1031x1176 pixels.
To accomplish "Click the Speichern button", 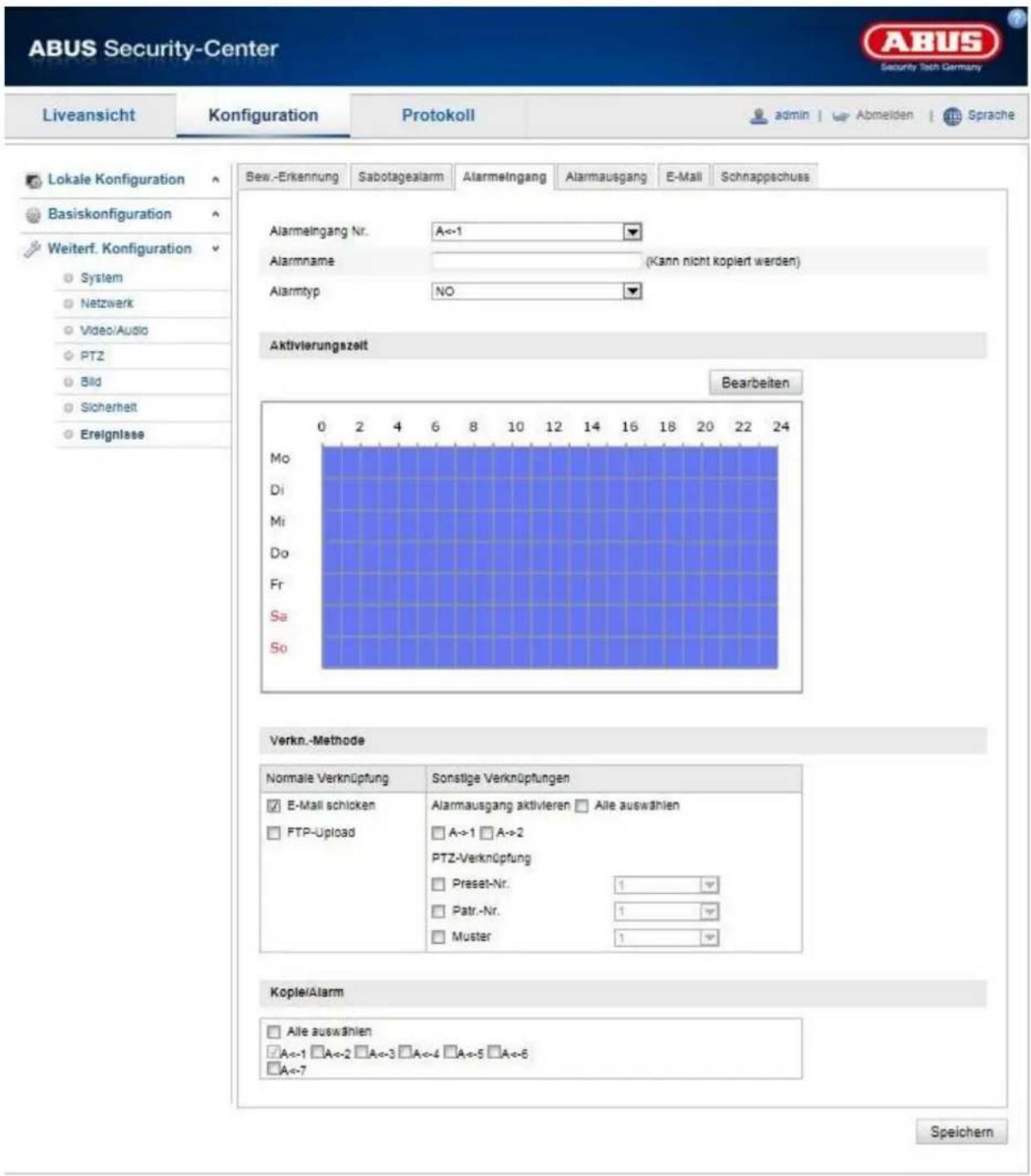I will click(x=961, y=1132).
